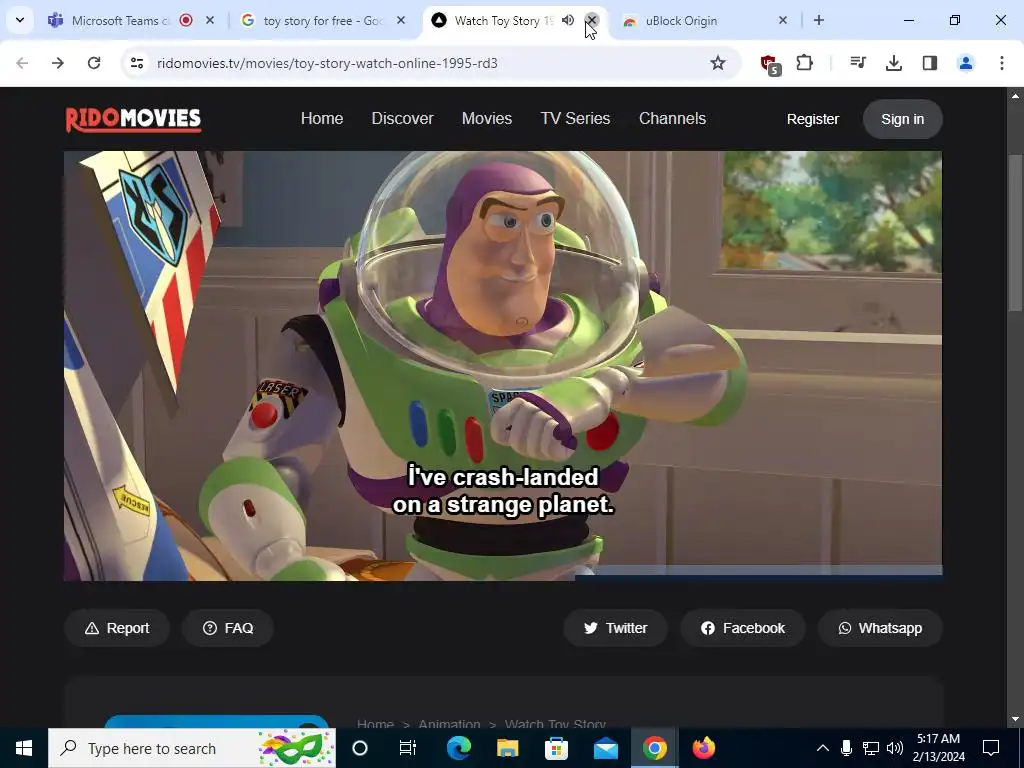1024x768 pixels.
Task: Open the FAQ button
Action: (227, 628)
